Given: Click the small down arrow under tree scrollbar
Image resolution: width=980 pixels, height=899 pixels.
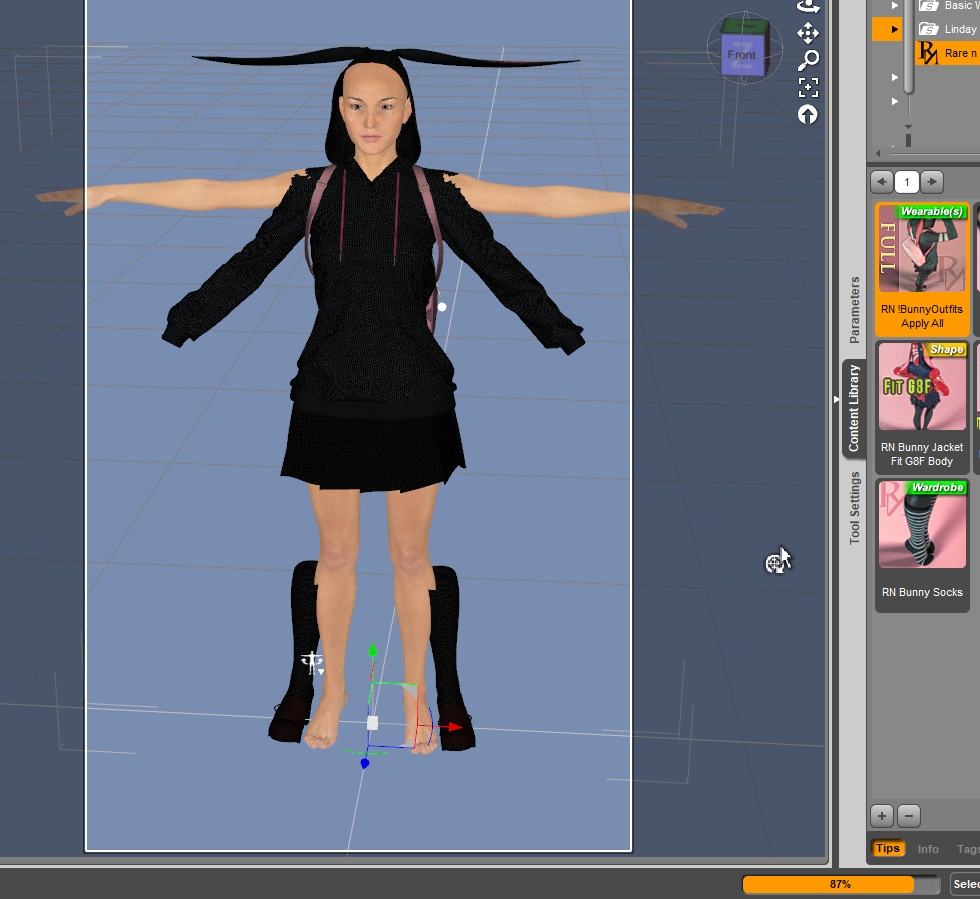Looking at the screenshot, I should [x=908, y=127].
